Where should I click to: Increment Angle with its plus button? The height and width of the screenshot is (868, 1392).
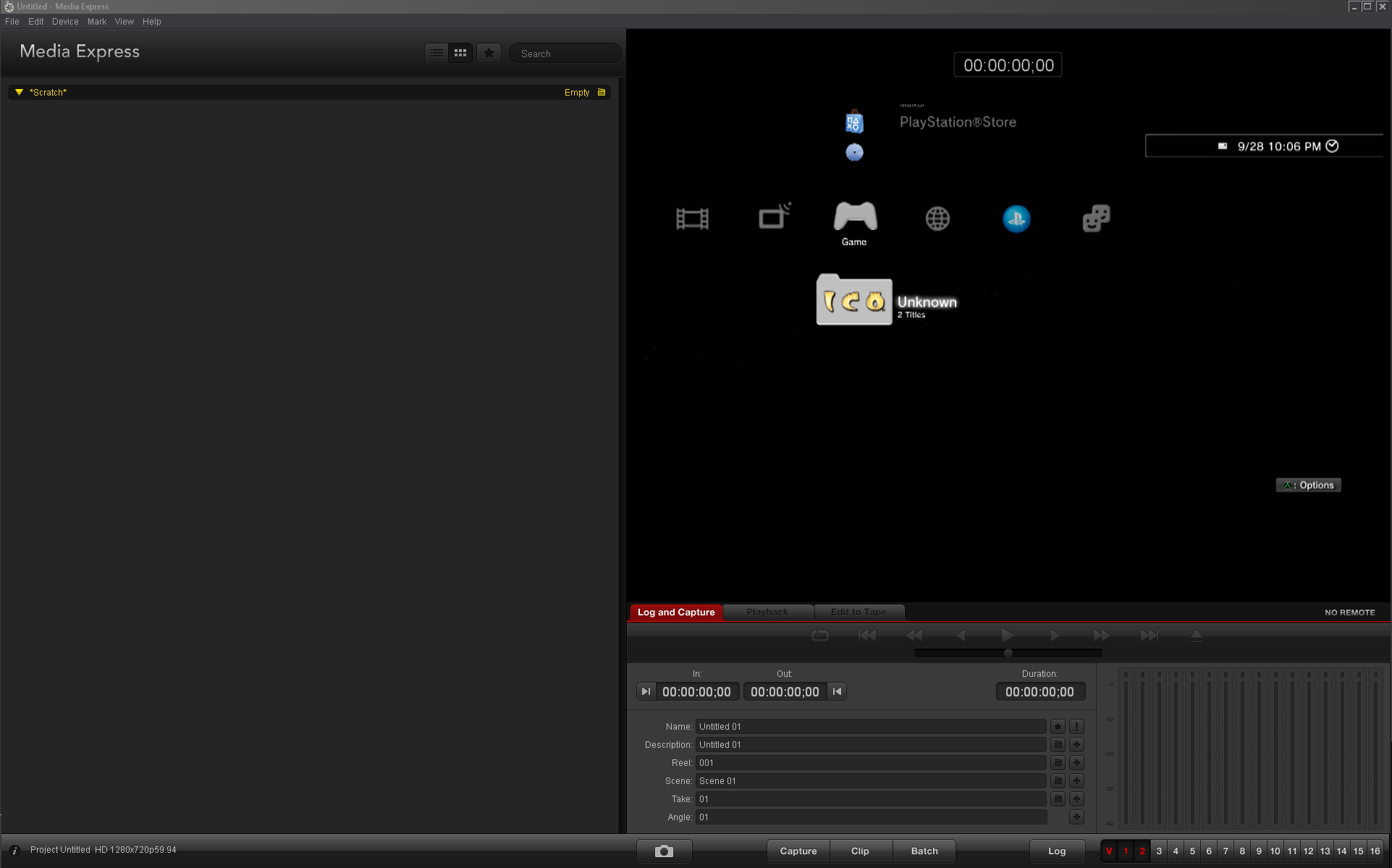click(x=1077, y=817)
